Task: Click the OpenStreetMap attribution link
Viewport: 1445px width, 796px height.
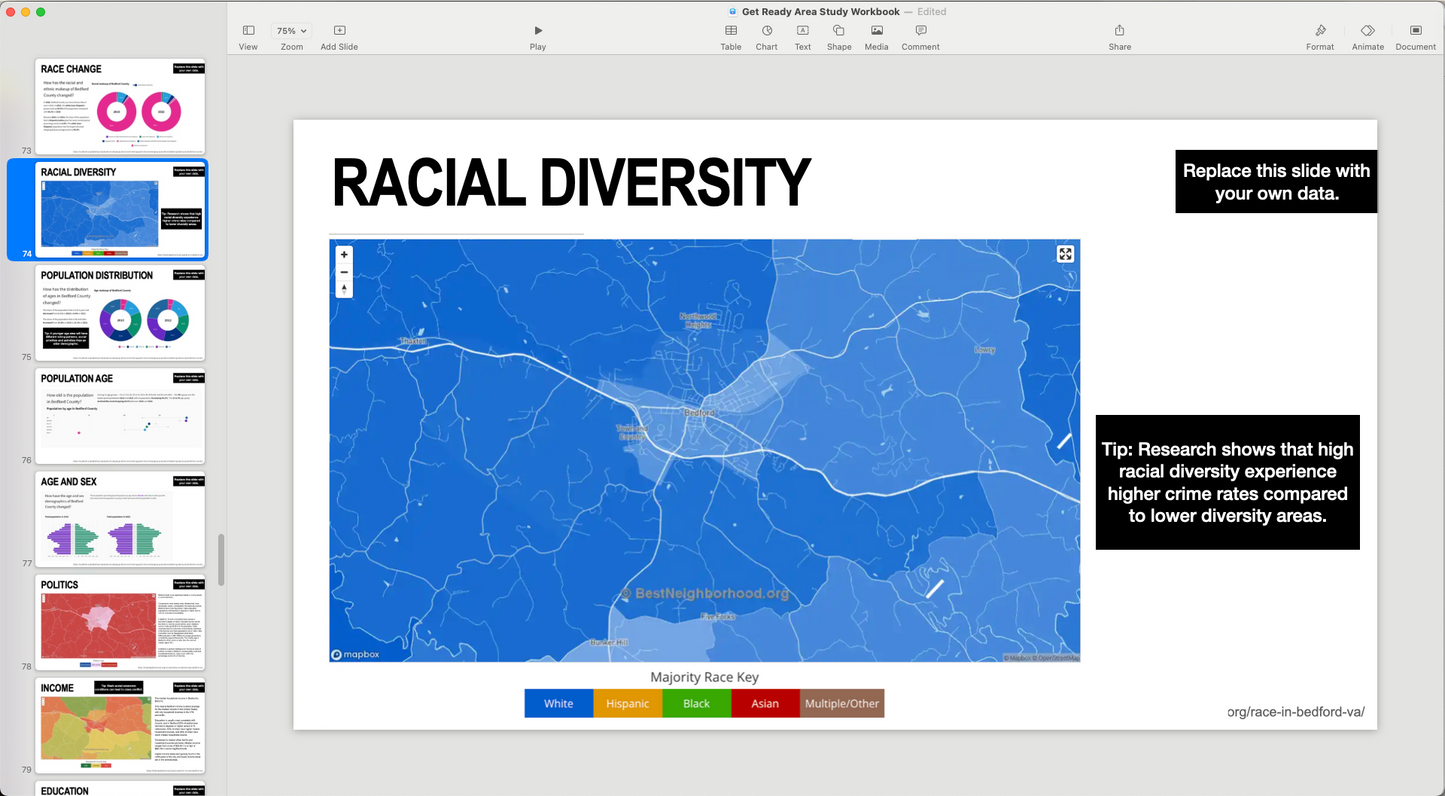Action: click(x=1056, y=658)
